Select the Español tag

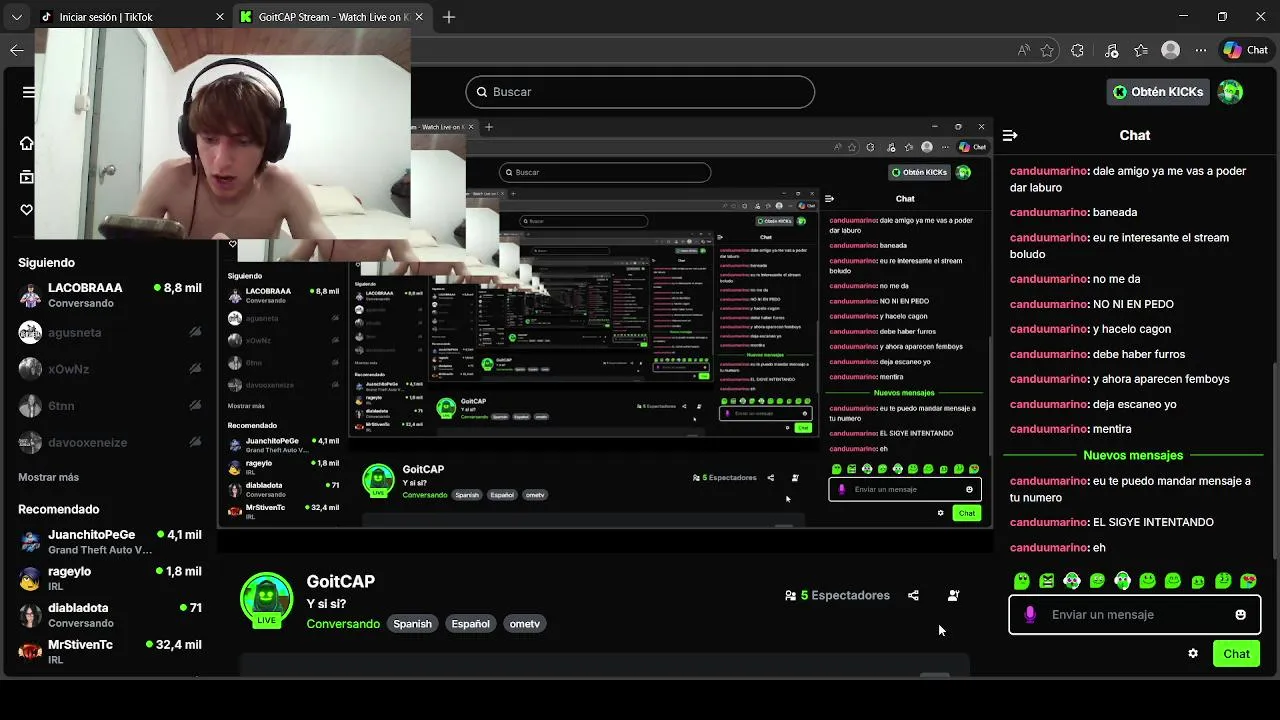(470, 624)
